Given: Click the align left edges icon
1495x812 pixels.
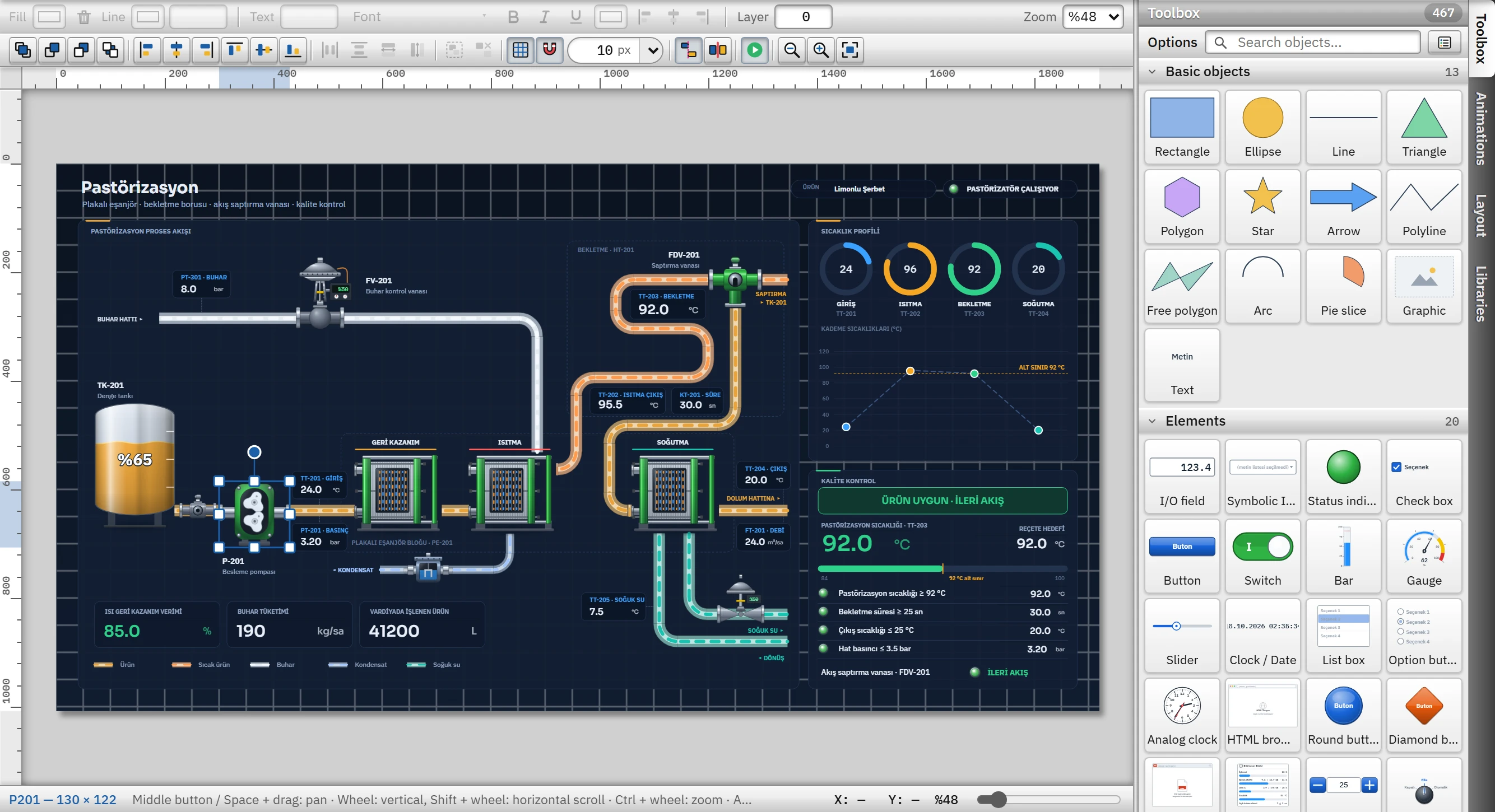Looking at the screenshot, I should click(x=147, y=50).
